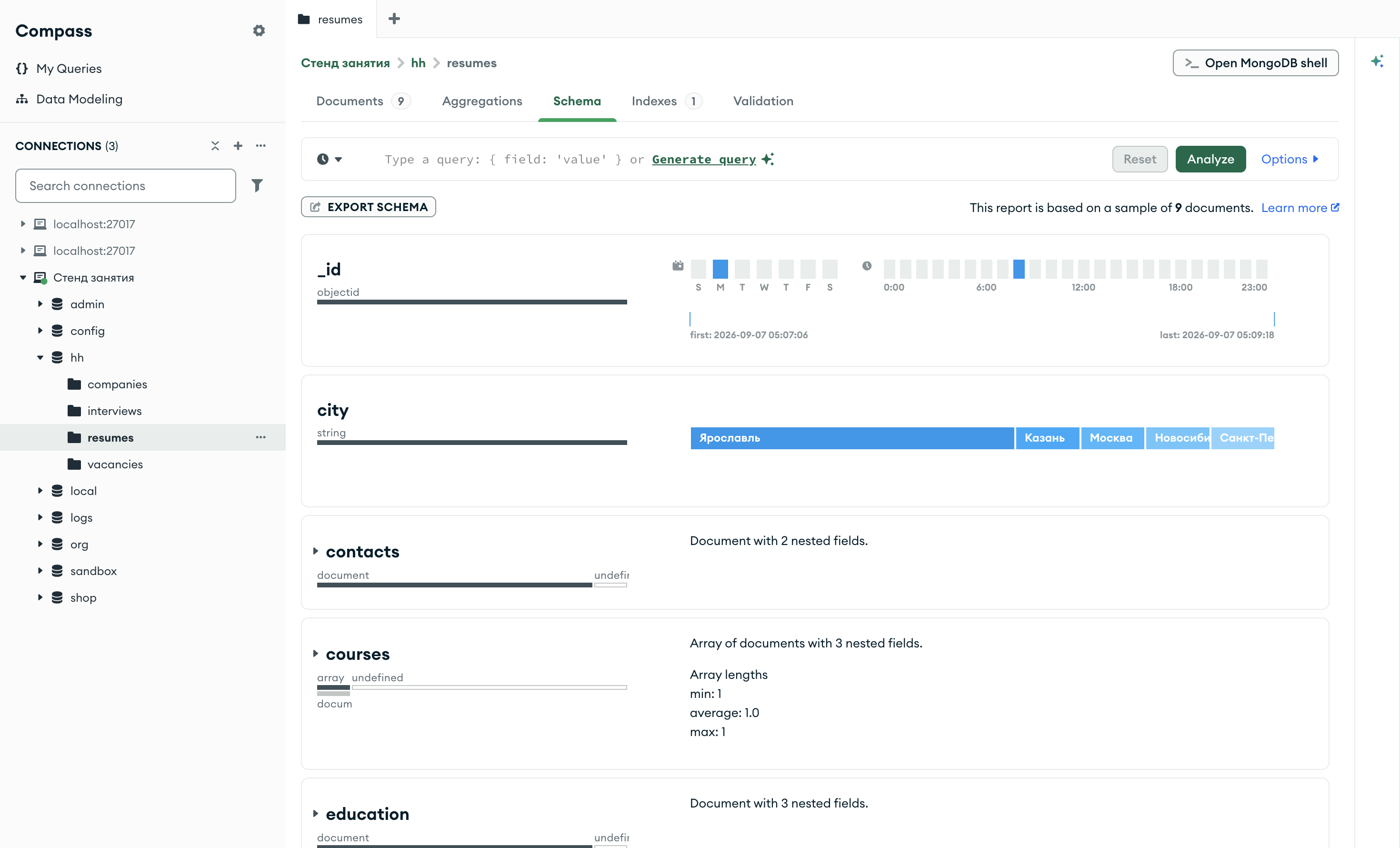The height and width of the screenshot is (848, 1400).
Task: Click the connections filter funnel icon
Action: (x=257, y=186)
